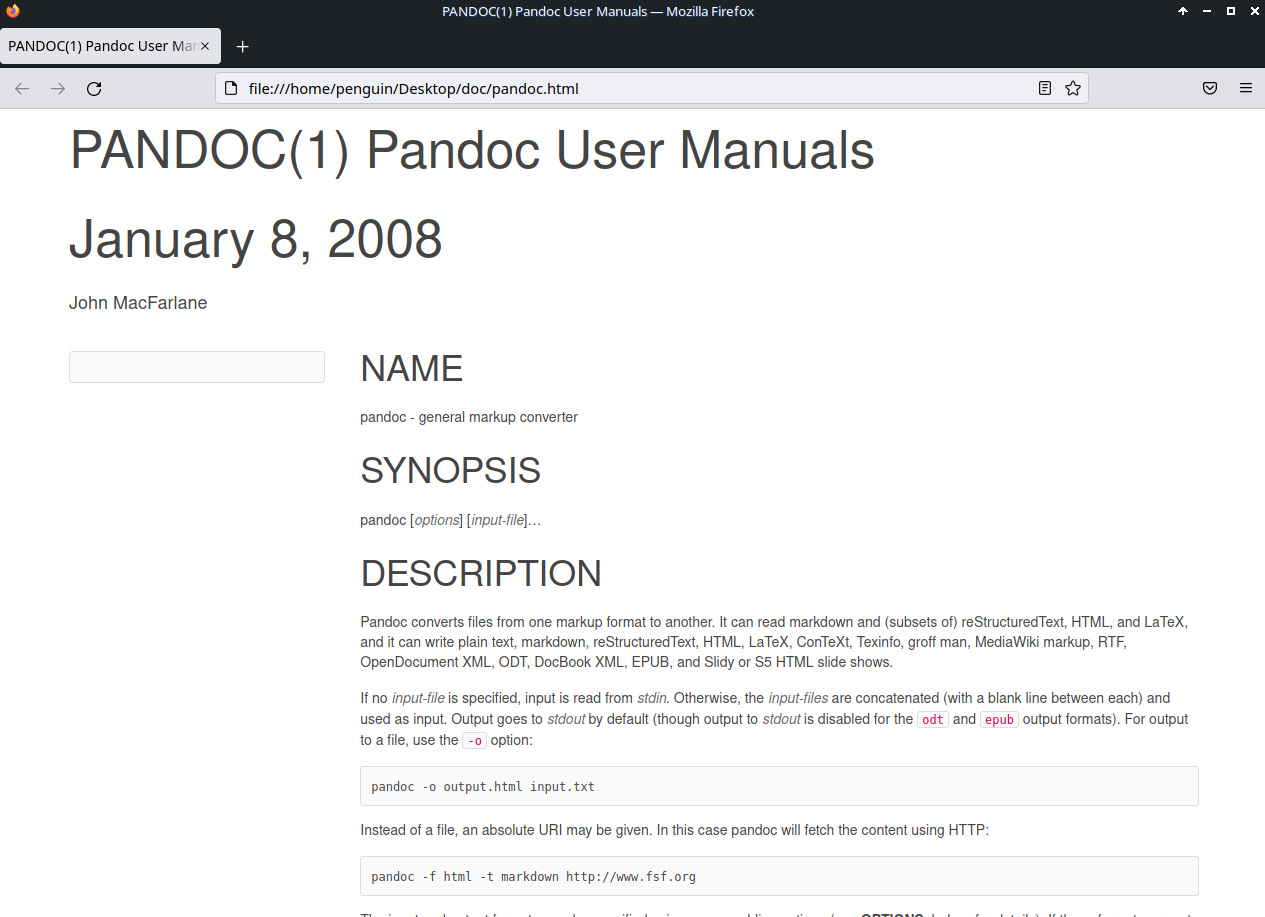Select the PANDOC(1) User Manuals tab

[x=100, y=45]
